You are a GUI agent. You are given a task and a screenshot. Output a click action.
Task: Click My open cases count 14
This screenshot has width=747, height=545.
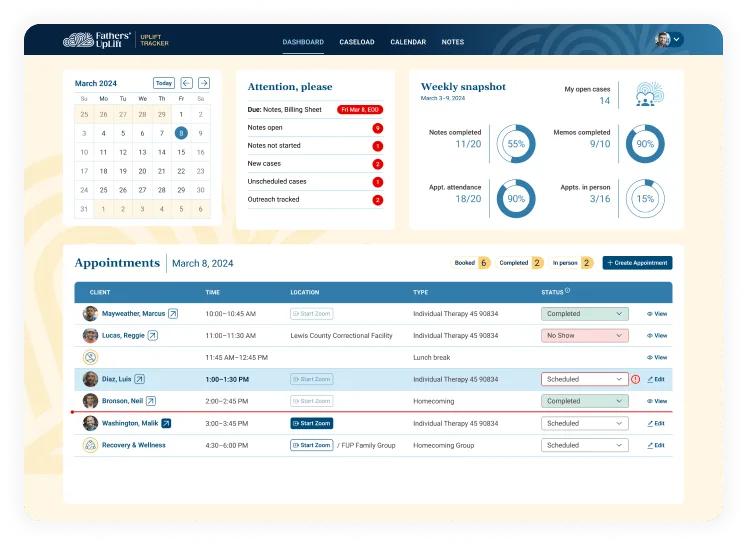[x=605, y=101]
